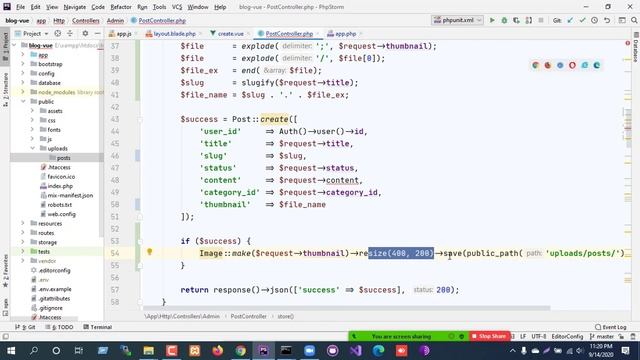
Task: Run with coverage icon in the toolbar
Action: pyautogui.click(x=516, y=20)
